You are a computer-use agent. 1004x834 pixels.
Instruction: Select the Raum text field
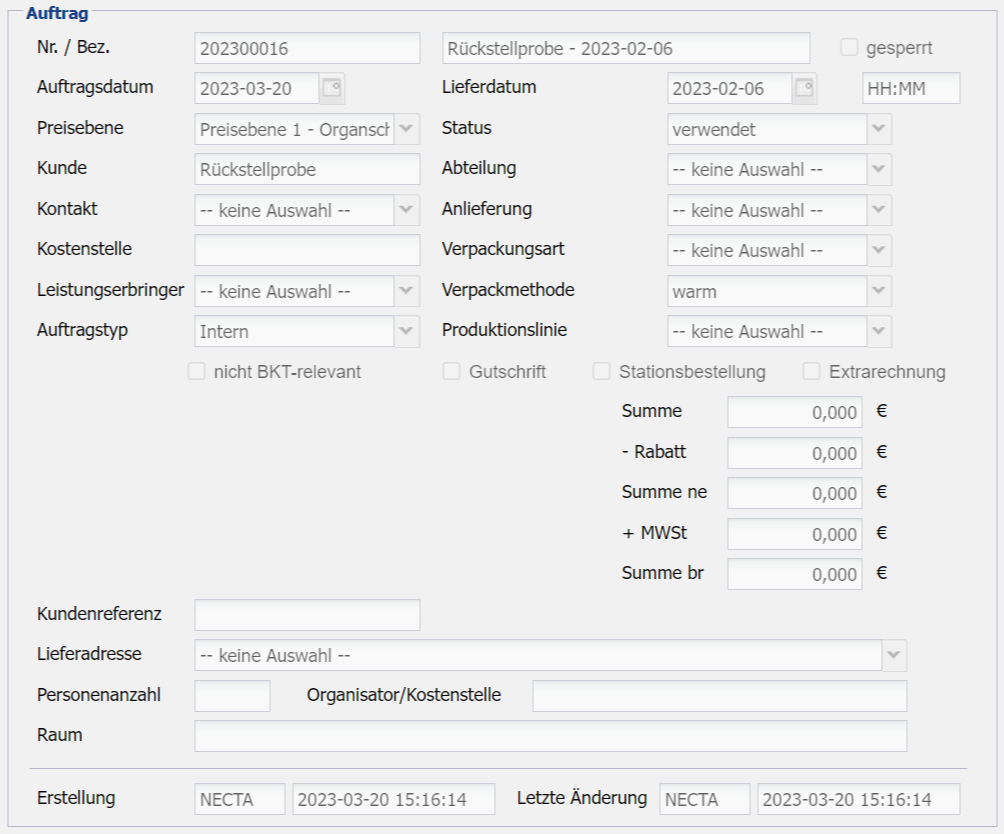pyautogui.click(x=550, y=736)
